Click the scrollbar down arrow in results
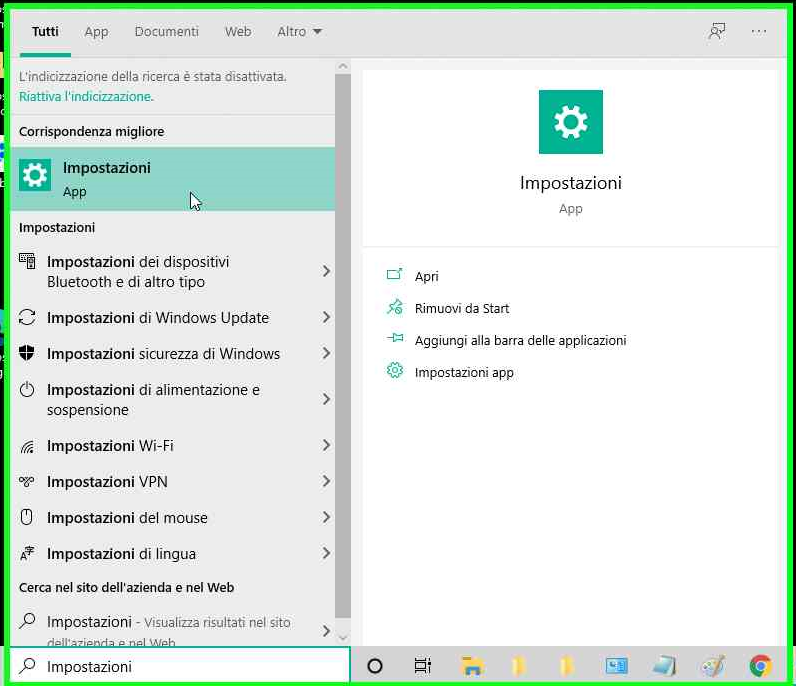The width and height of the screenshot is (796, 686). (x=343, y=637)
